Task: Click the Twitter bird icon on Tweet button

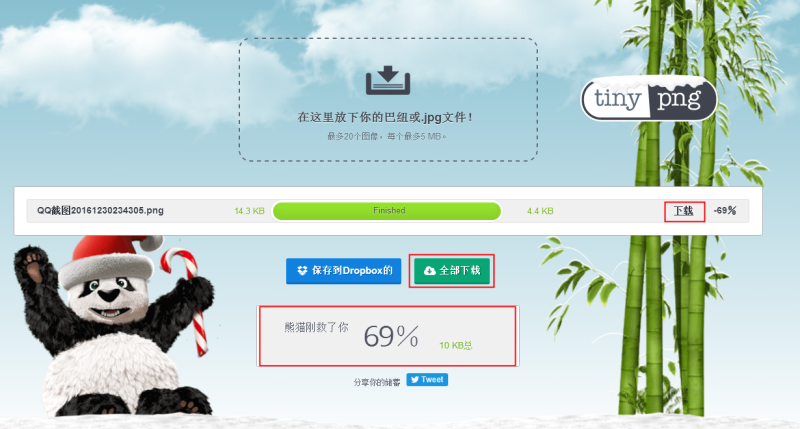Action: coord(415,380)
